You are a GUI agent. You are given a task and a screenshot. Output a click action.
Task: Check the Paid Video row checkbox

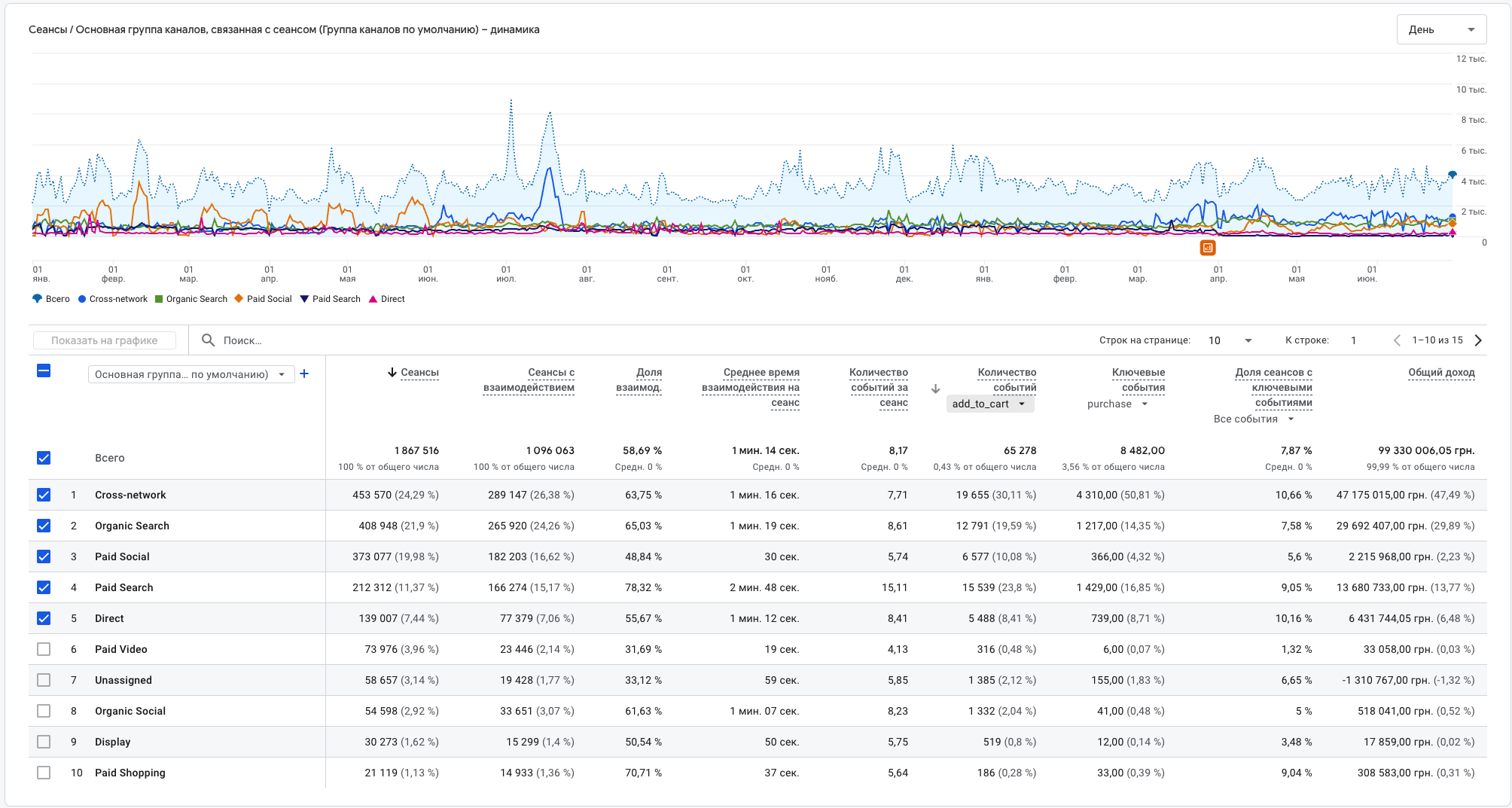point(44,649)
